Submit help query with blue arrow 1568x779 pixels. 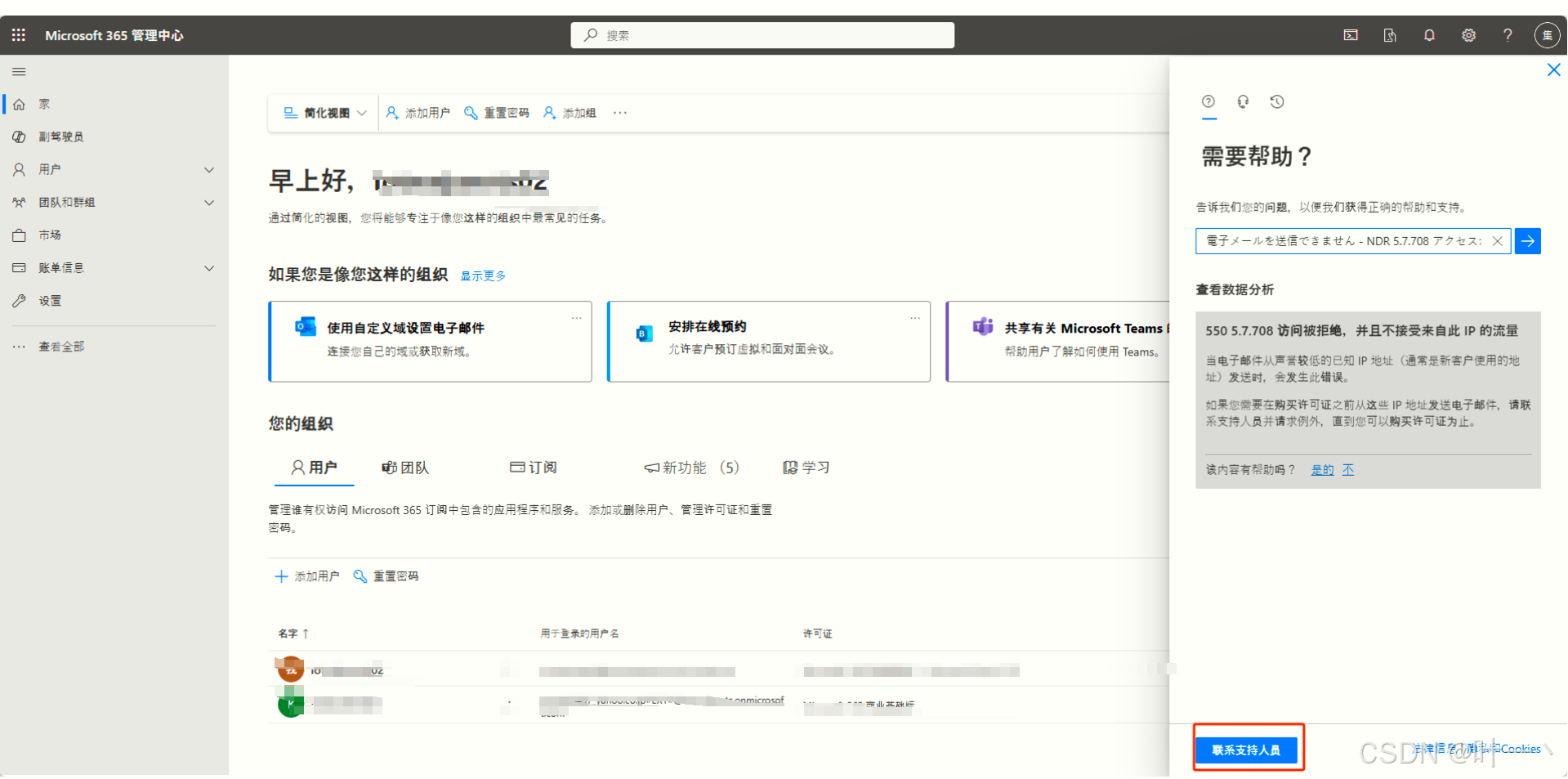(x=1527, y=241)
